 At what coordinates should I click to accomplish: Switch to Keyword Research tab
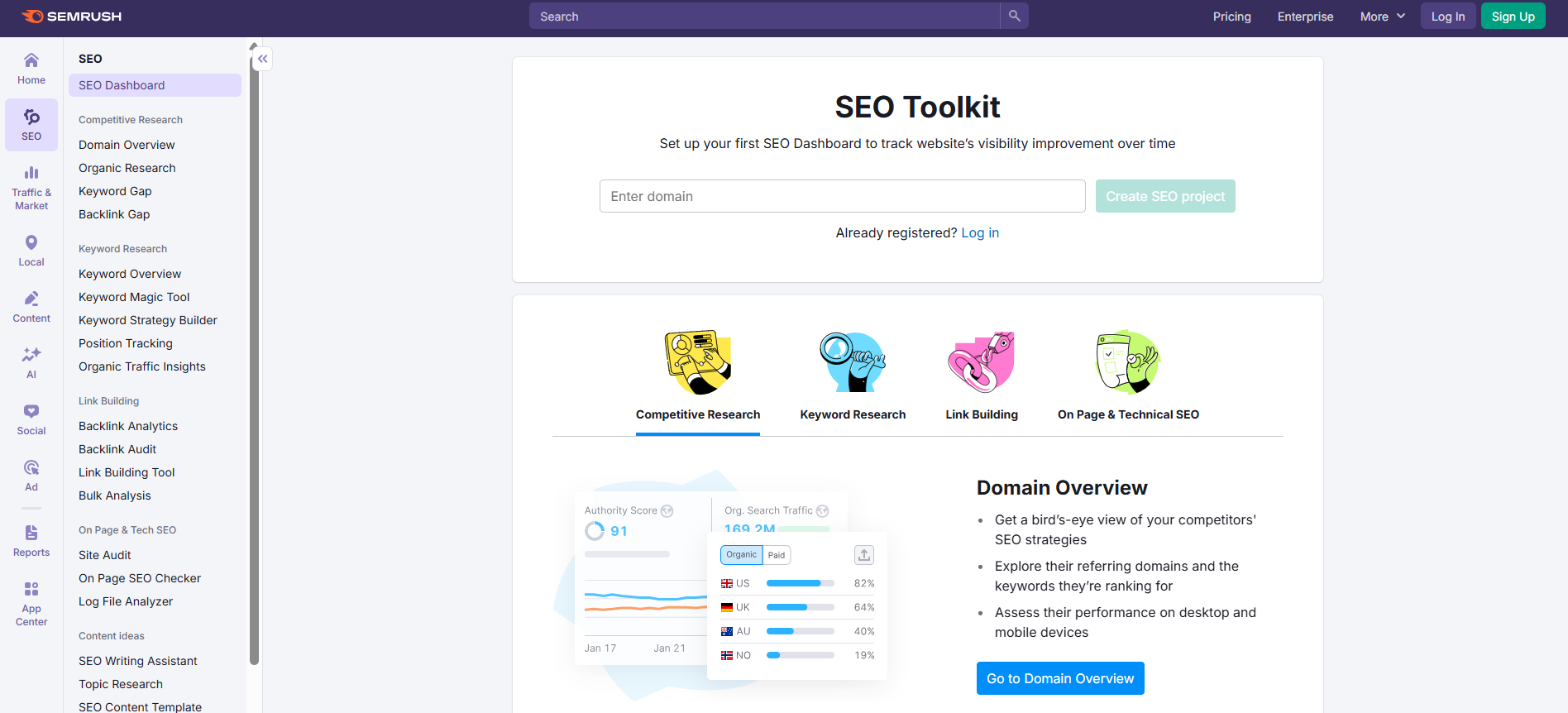(x=853, y=414)
